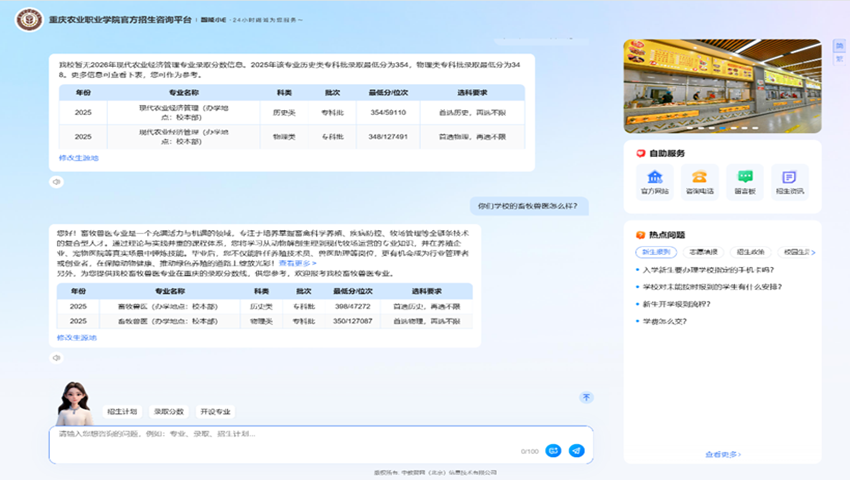Viewport: 850px width, 480px height.
Task: Select the 新生报到 hot question tab
Action: 656,253
